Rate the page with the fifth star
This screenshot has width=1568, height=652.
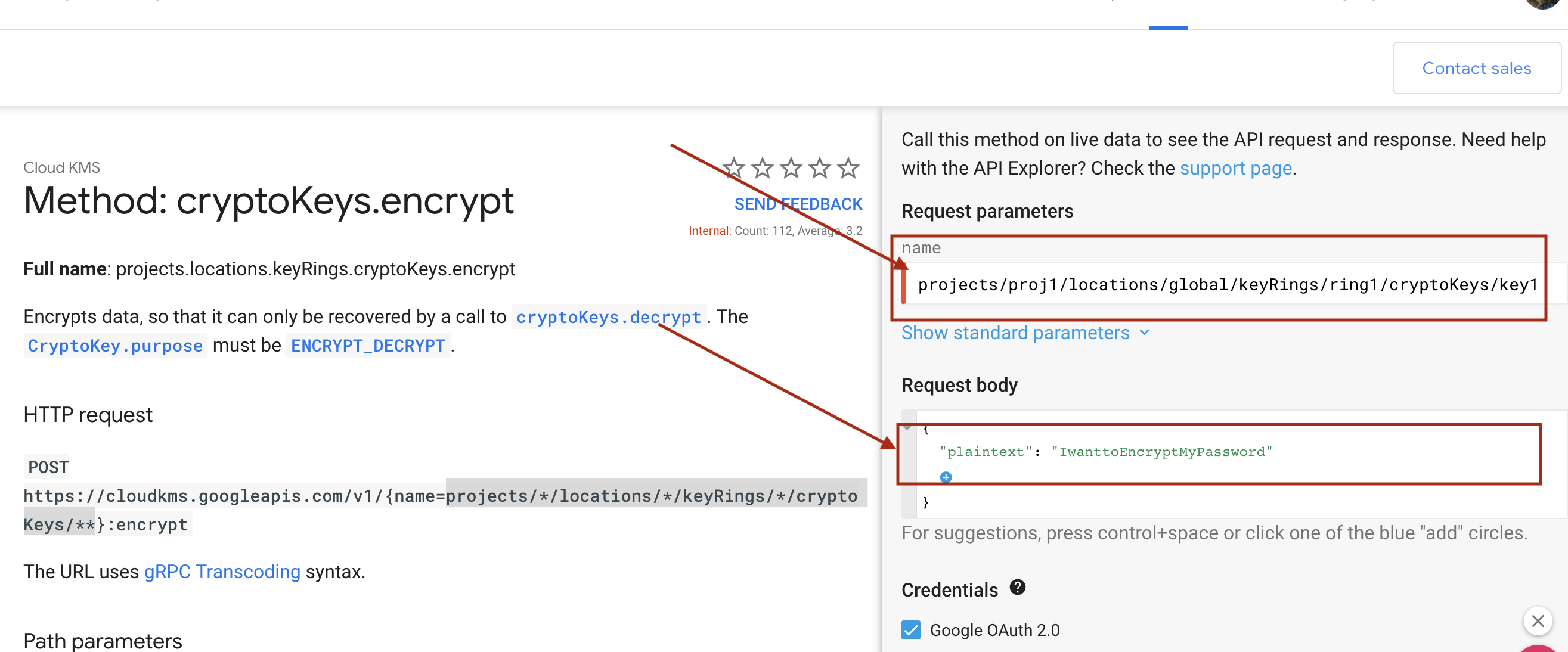(x=848, y=169)
